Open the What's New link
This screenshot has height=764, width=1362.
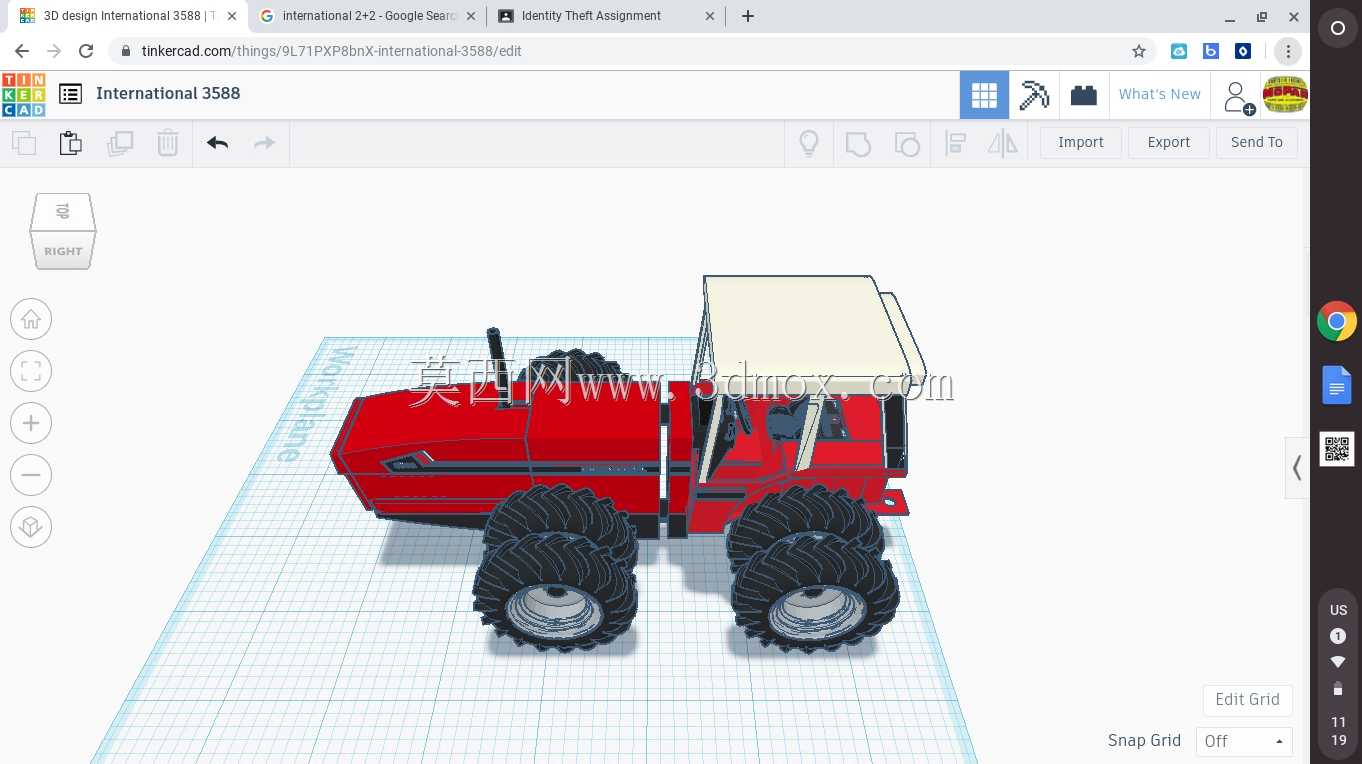(x=1160, y=95)
